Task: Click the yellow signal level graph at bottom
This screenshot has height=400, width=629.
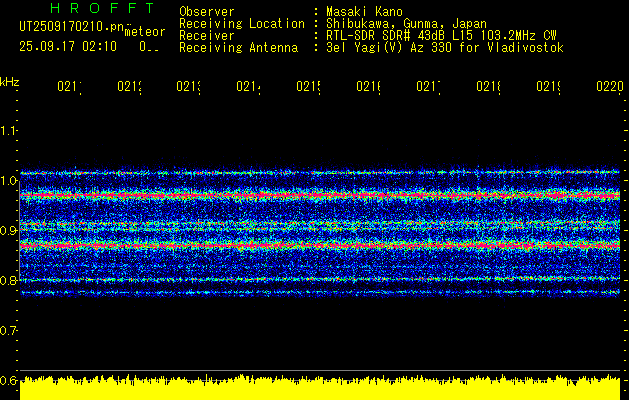Action: coord(320,388)
